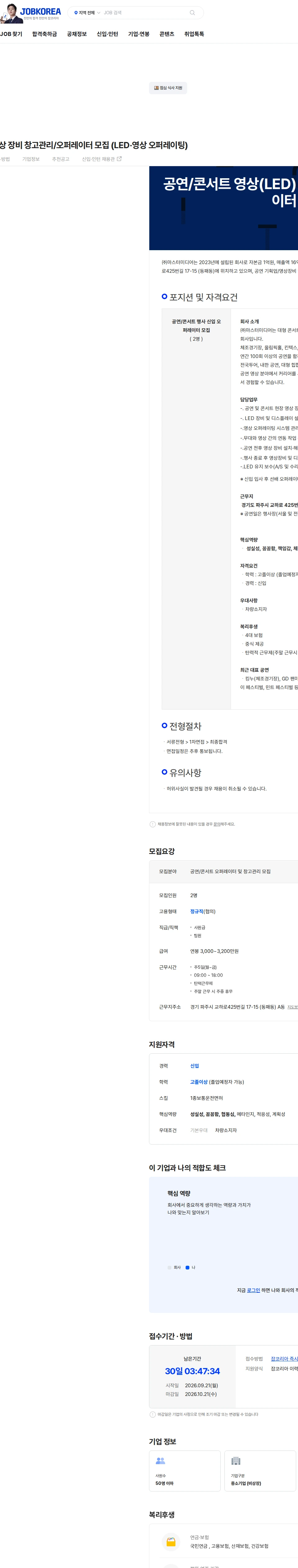Click the 2026.09.21(월) start date
Viewport: 298px width, 1568px height.
202,1385
